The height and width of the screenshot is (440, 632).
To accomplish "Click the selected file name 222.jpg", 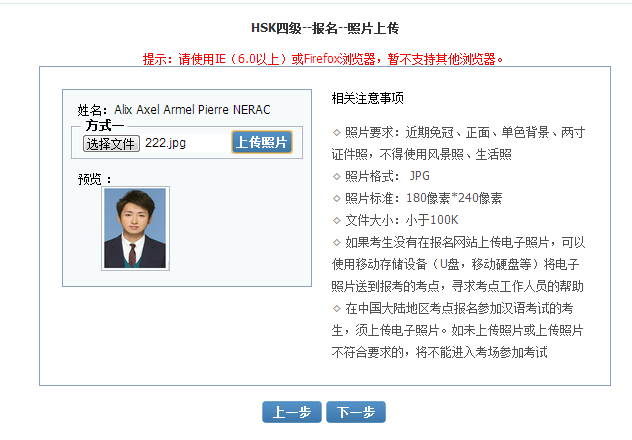I will 165,143.
